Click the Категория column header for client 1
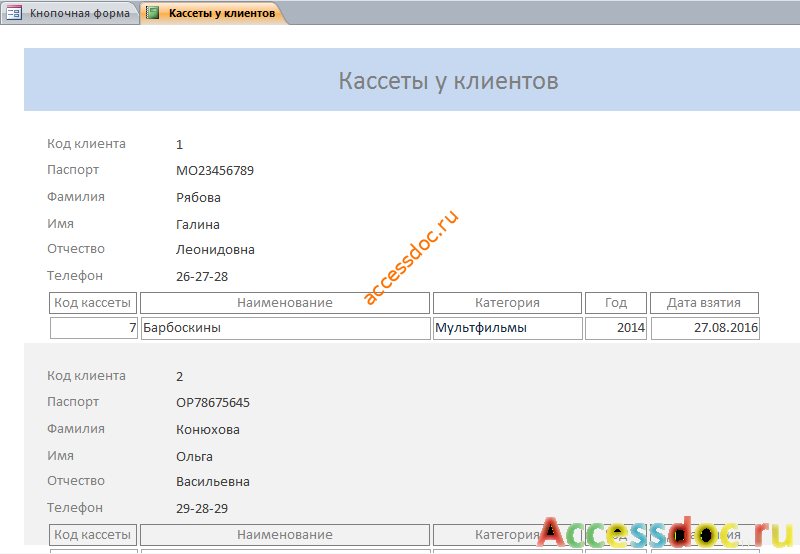Viewport: 800px width, 554px height. 507,303
